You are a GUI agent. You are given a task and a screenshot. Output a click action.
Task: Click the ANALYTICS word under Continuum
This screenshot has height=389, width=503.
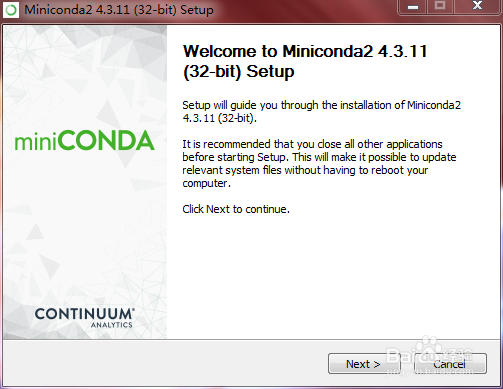tap(112, 325)
